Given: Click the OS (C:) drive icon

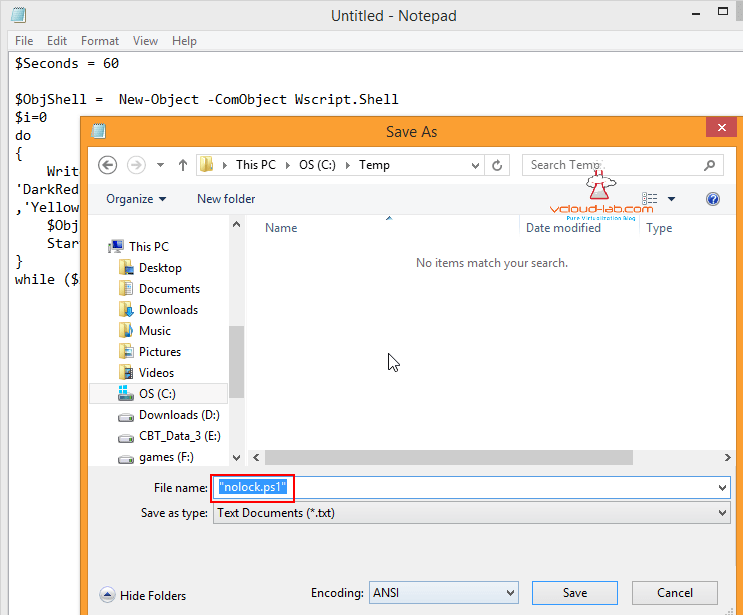Looking at the screenshot, I should pos(126,393).
